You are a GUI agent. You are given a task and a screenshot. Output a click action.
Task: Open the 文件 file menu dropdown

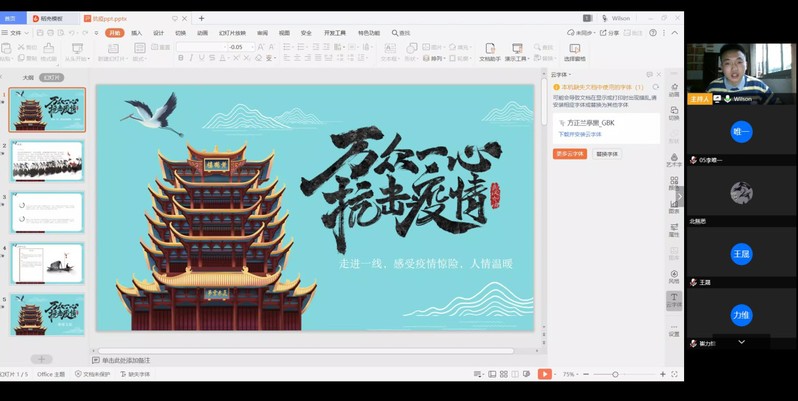click(16, 33)
